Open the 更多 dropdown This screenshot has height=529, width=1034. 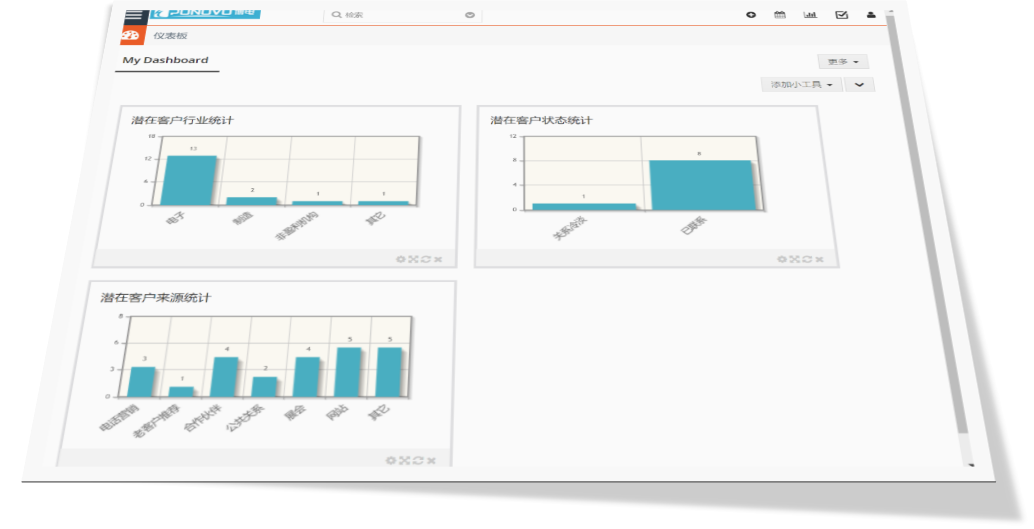click(843, 61)
